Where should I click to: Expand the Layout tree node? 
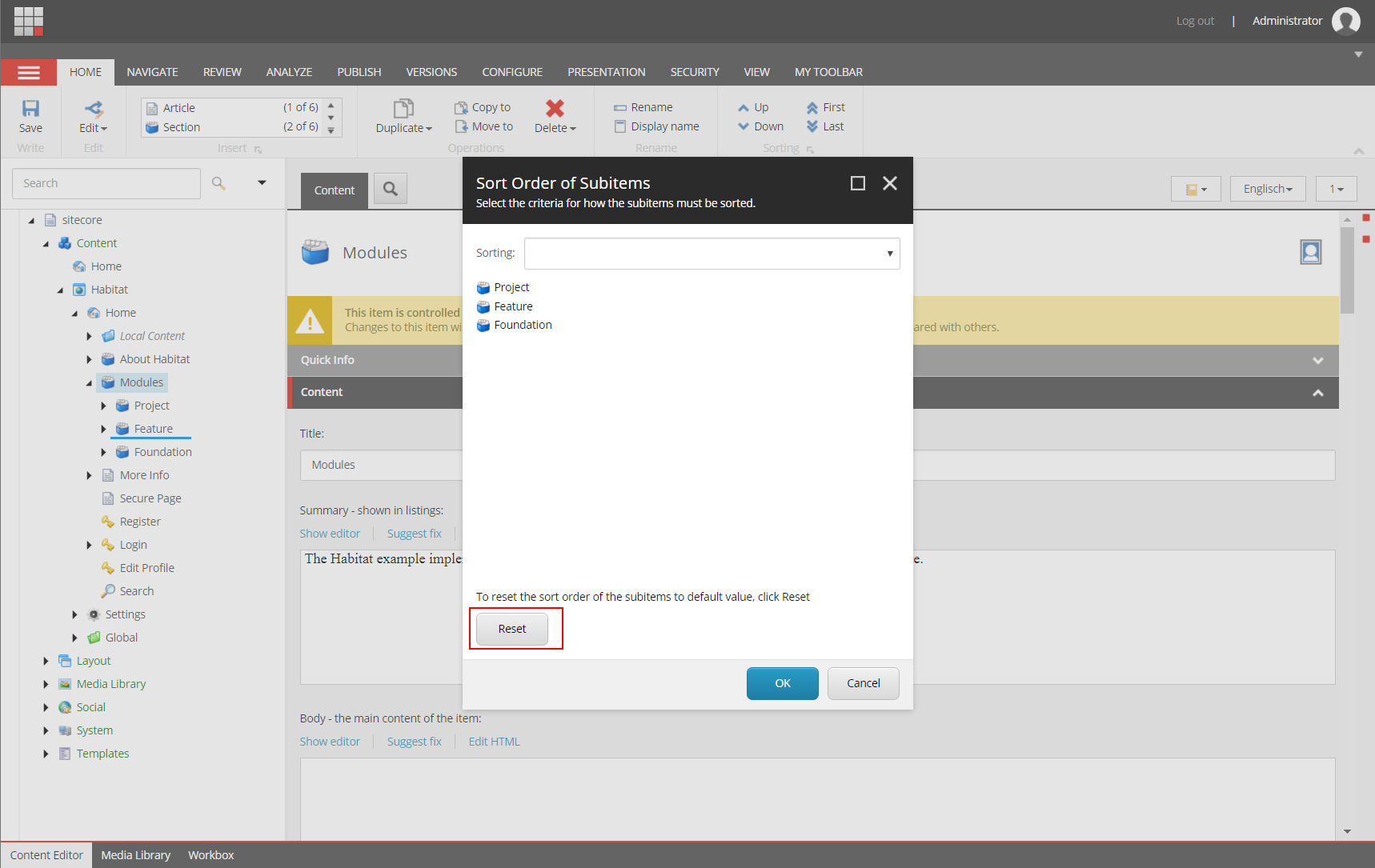pyautogui.click(x=46, y=662)
